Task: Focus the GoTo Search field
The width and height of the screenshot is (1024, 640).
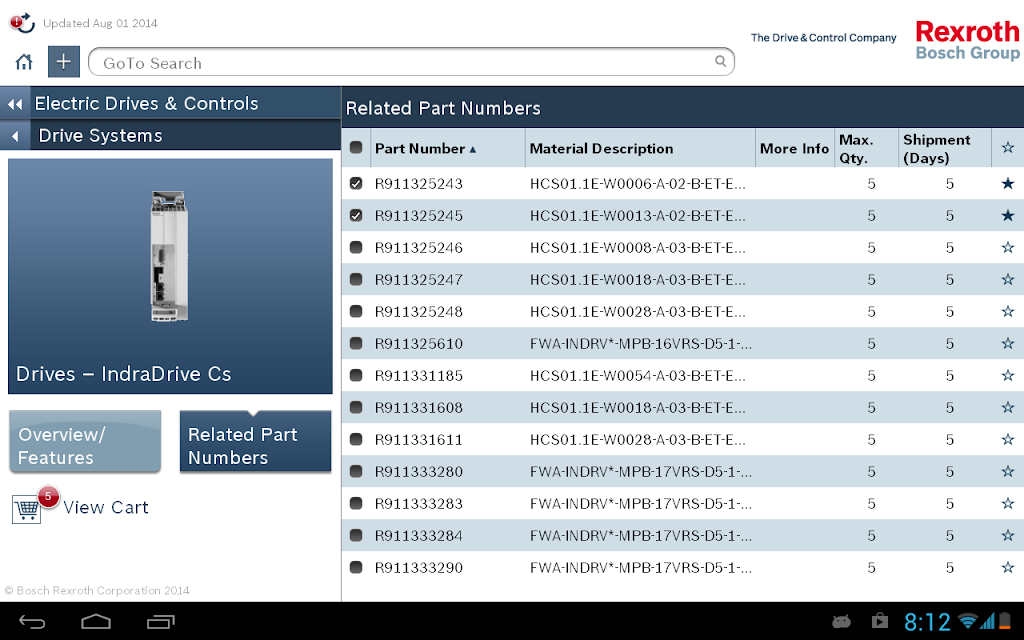Action: point(411,62)
